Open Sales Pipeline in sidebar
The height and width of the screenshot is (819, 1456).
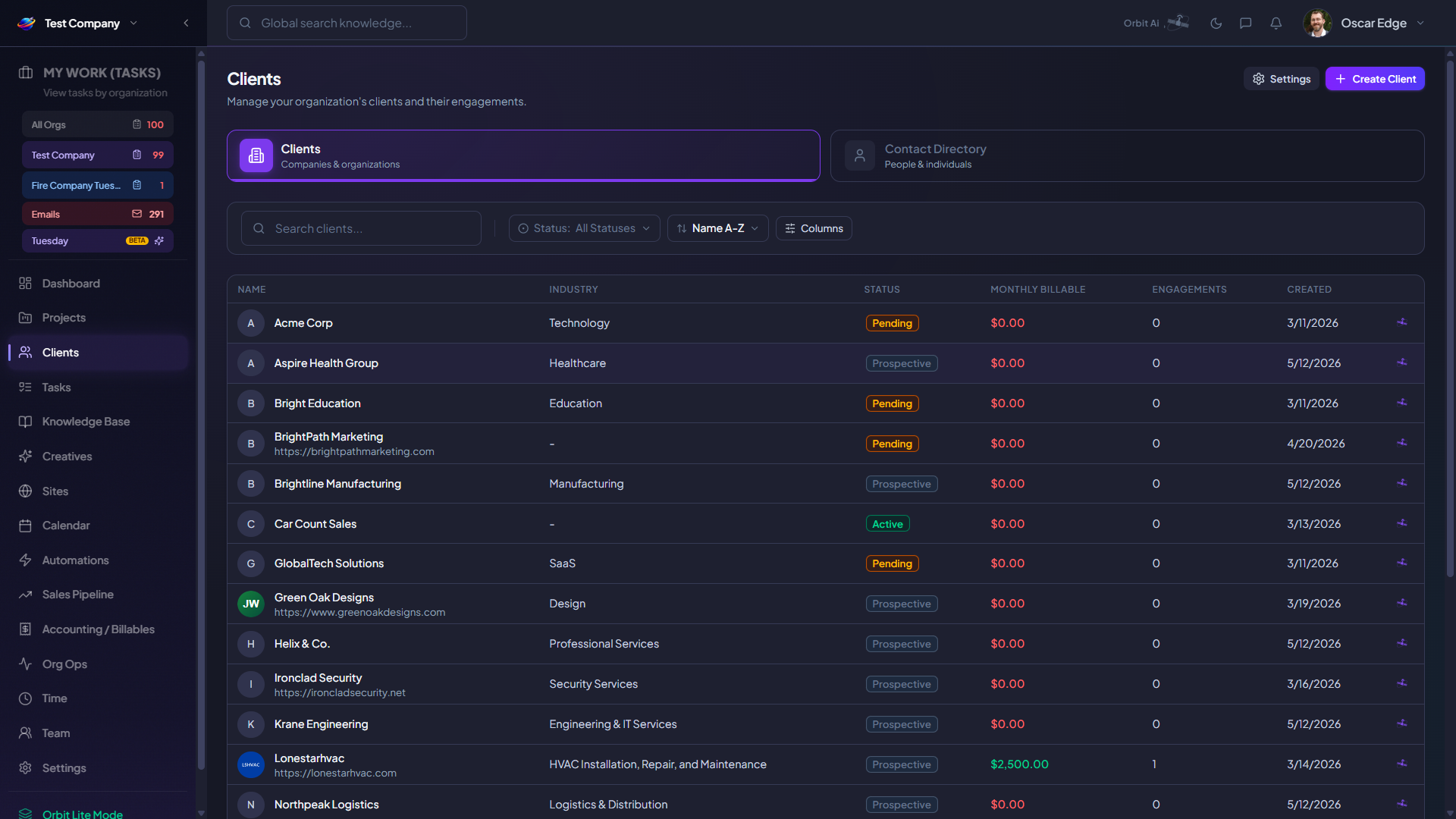coord(98,595)
